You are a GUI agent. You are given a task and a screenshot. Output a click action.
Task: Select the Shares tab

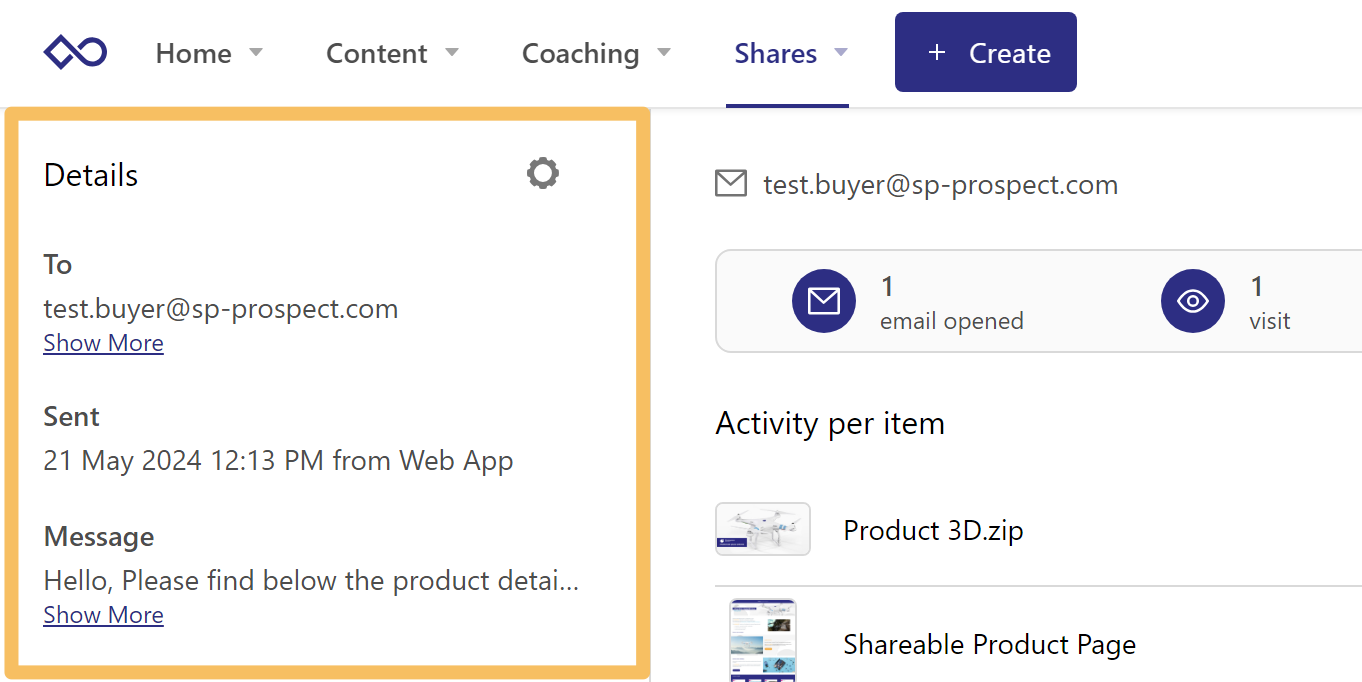point(776,53)
